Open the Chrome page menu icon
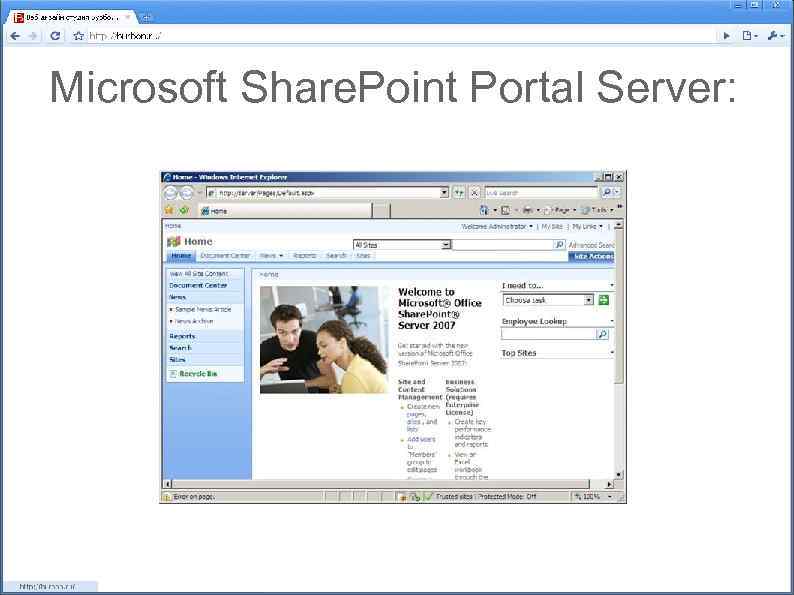This screenshot has width=794, height=595. [749, 36]
